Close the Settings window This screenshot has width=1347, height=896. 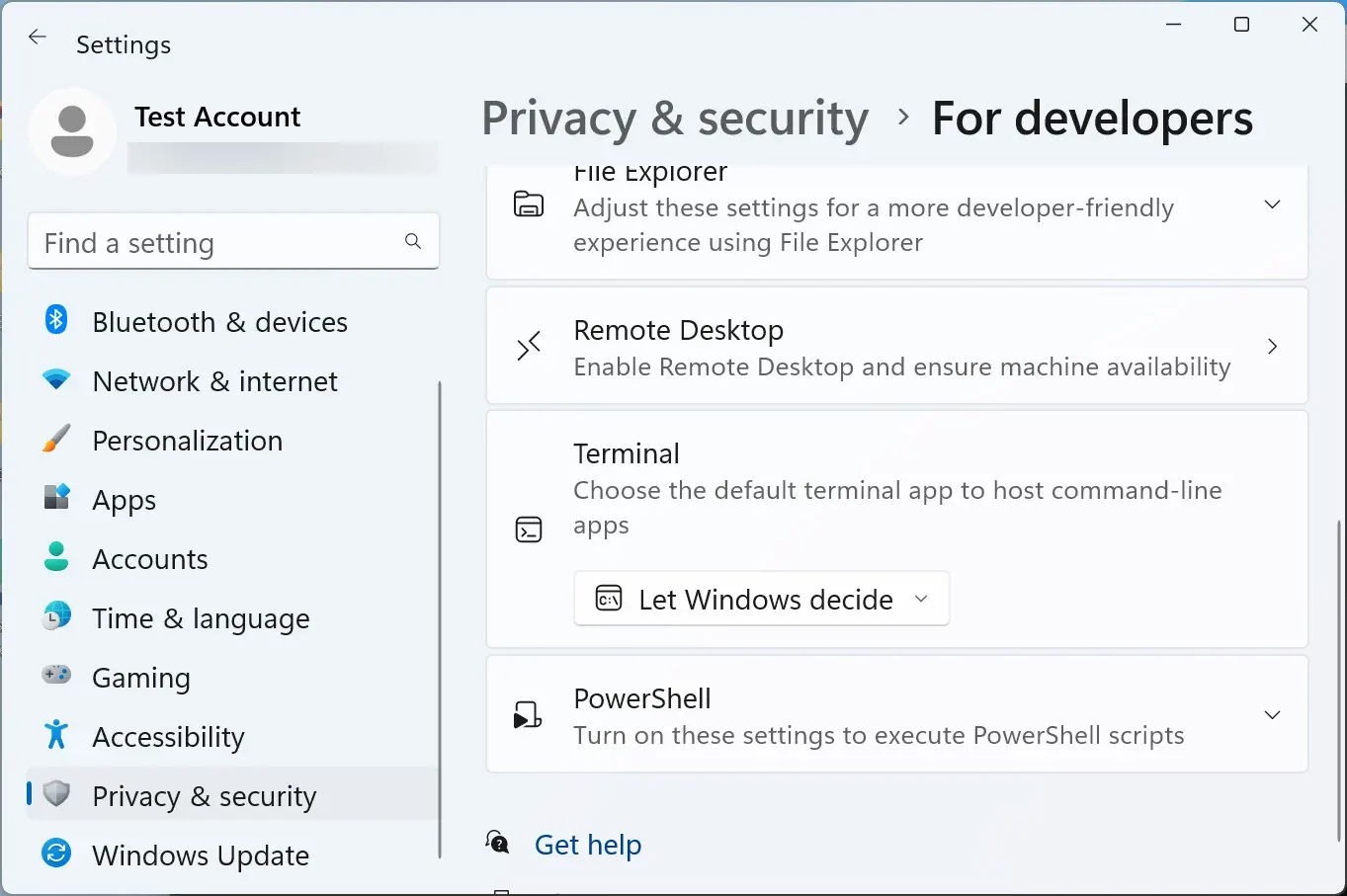tap(1309, 25)
